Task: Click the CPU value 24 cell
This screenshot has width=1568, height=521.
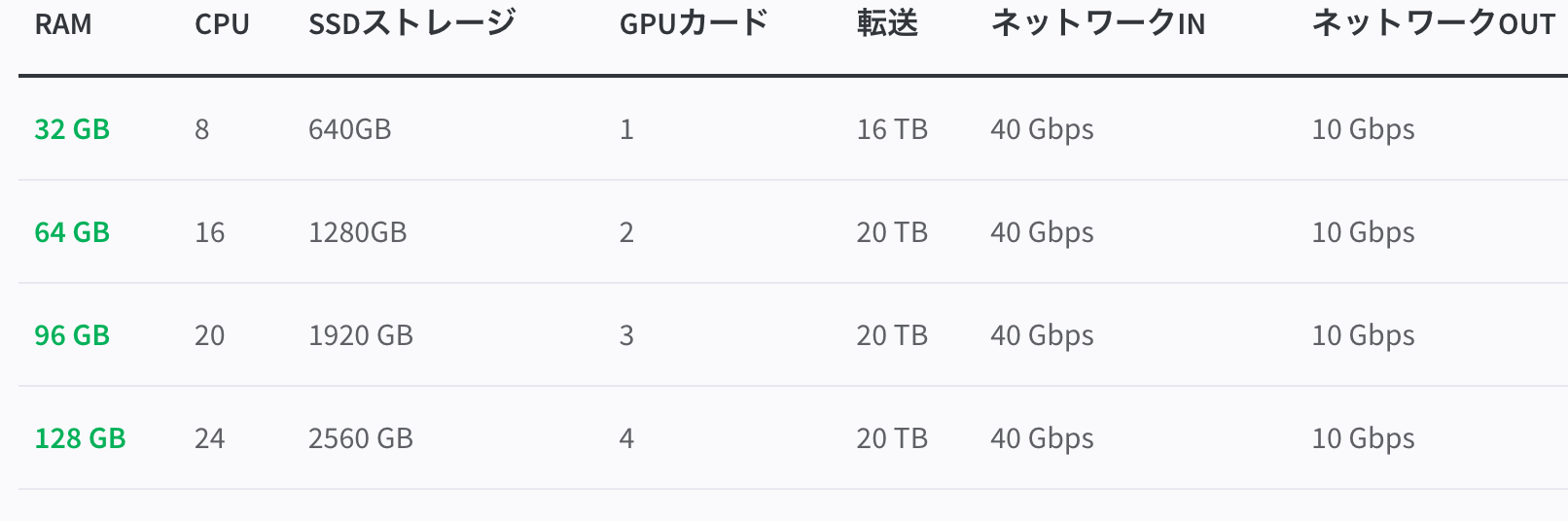Action: (209, 438)
